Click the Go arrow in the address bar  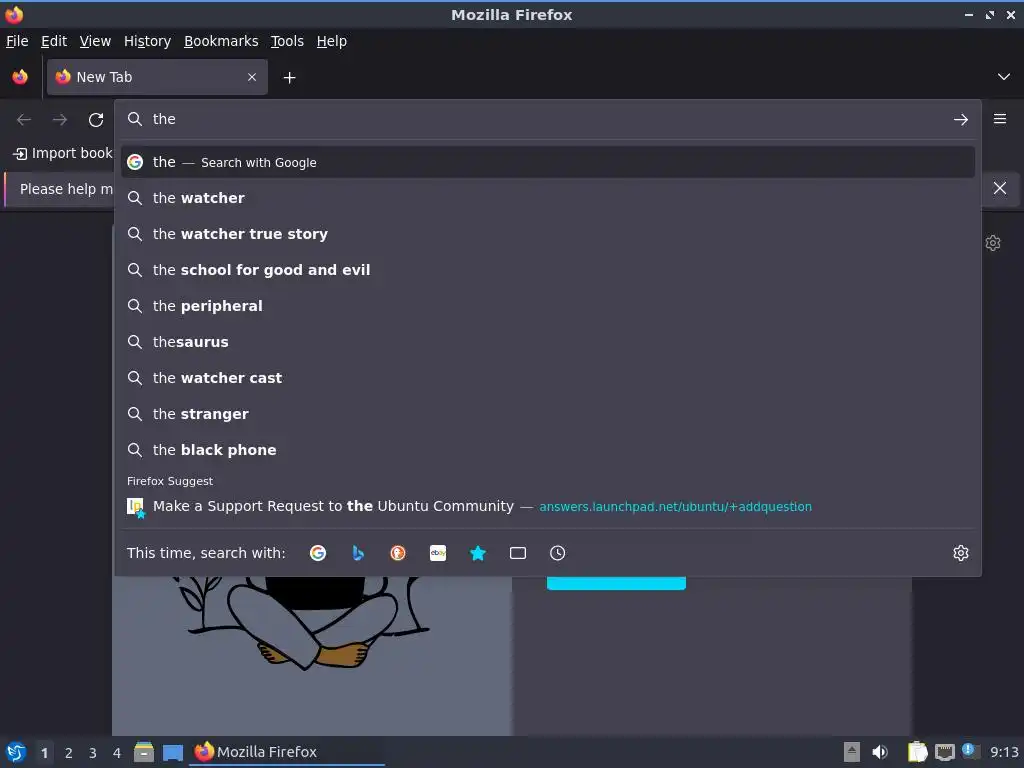tap(961, 120)
